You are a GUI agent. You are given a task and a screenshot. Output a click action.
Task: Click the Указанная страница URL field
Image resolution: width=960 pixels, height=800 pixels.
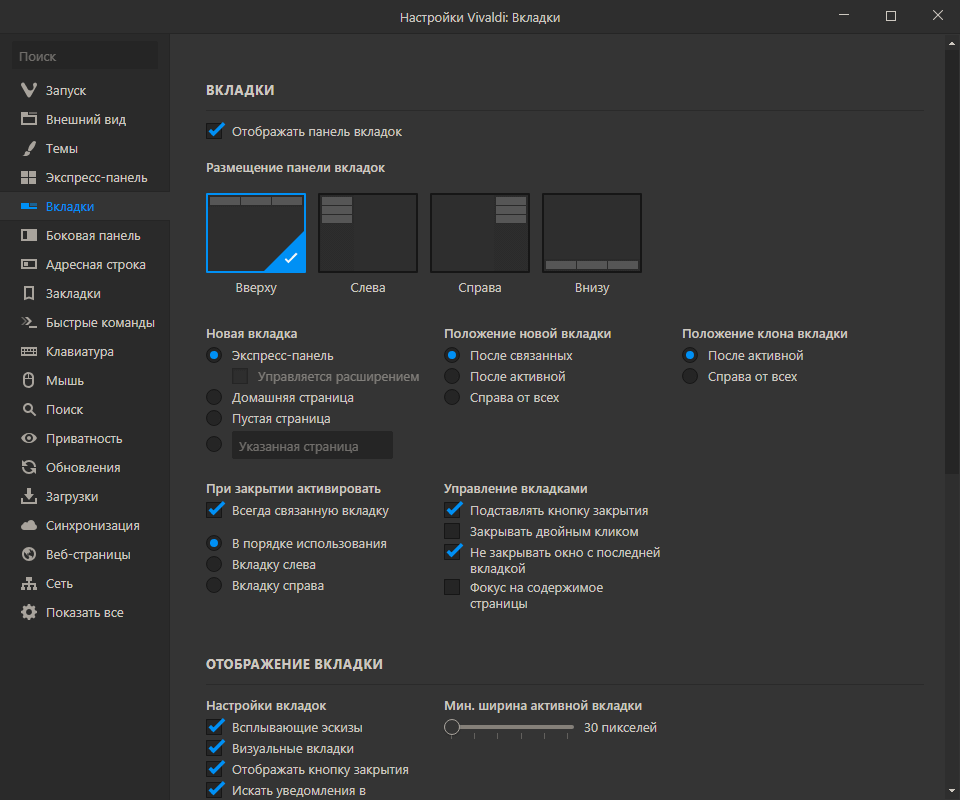pyautogui.click(x=312, y=446)
